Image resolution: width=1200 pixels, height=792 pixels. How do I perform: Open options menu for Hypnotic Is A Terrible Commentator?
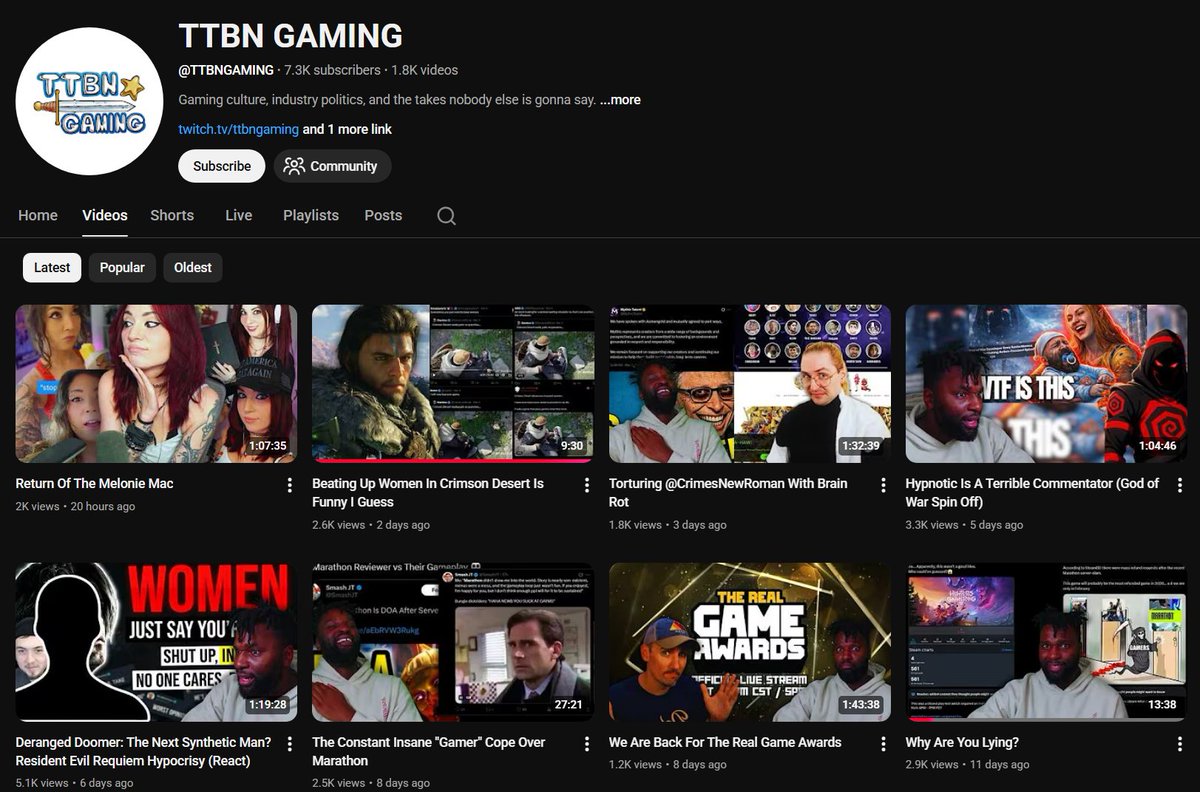[x=1180, y=485]
